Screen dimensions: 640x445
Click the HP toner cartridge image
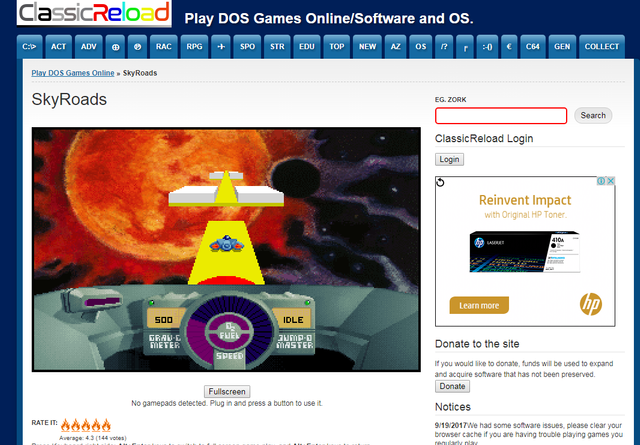click(x=524, y=251)
